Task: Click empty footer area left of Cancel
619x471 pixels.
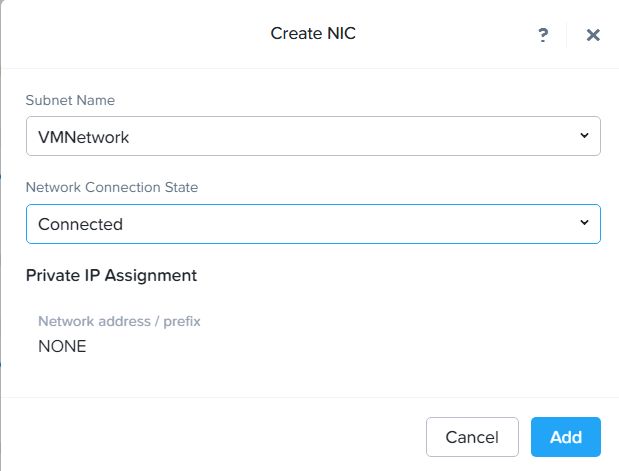Action: point(200,437)
